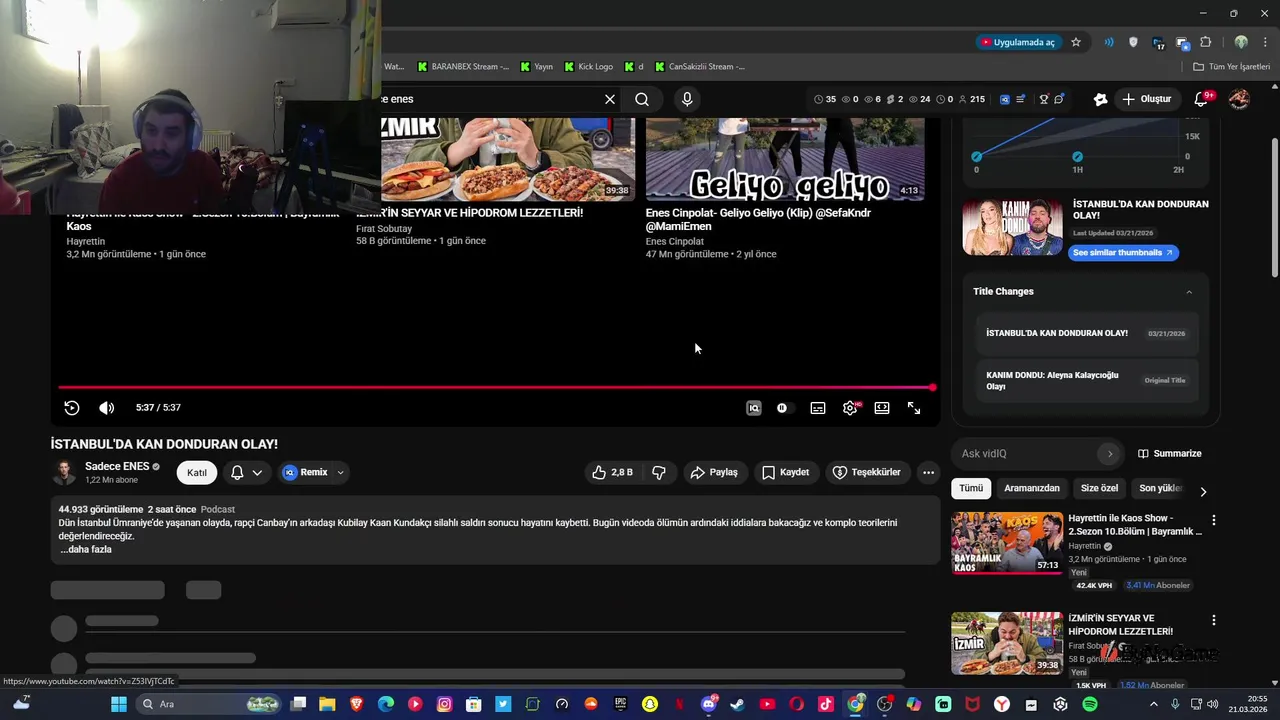The image size is (1280, 720).
Task: Open the three-dot more actions under the video
Action: (929, 472)
